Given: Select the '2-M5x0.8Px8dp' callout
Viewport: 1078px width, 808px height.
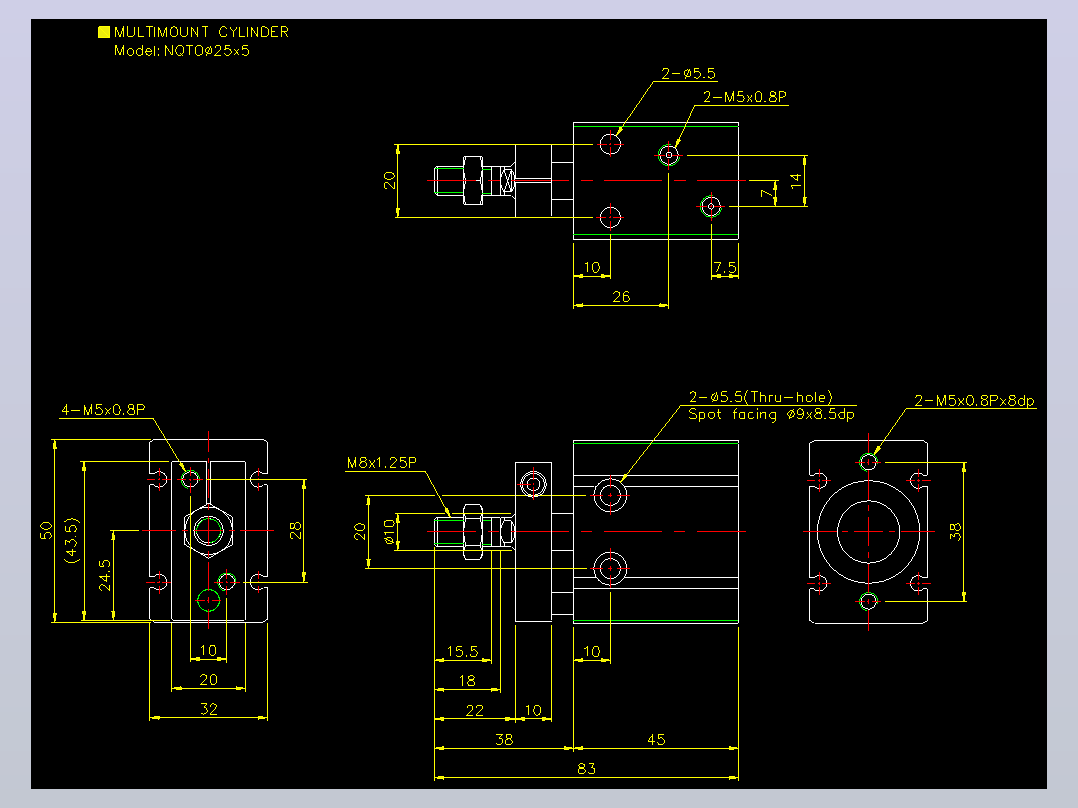Looking at the screenshot, I should coord(974,401).
